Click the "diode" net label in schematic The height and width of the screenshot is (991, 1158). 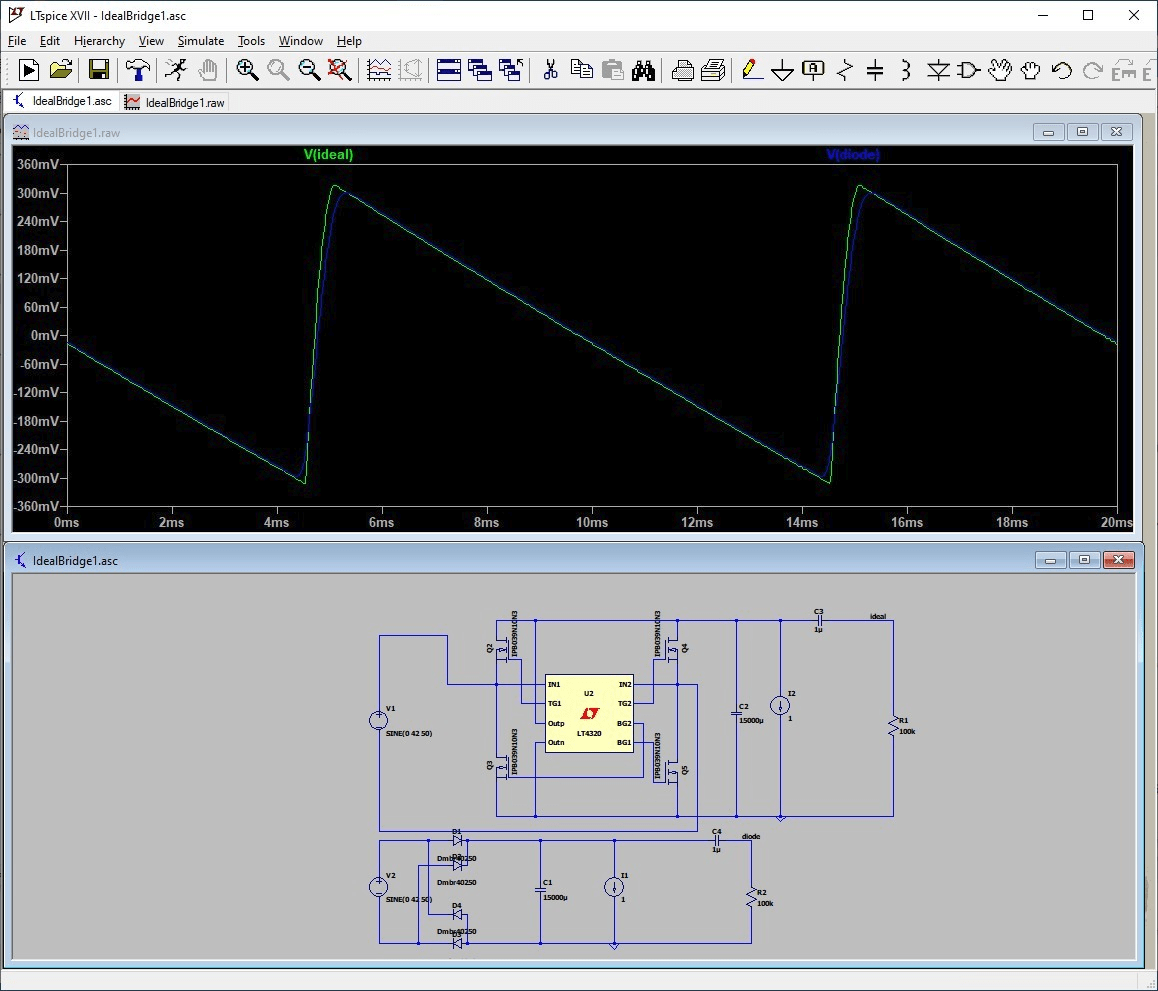click(x=751, y=836)
